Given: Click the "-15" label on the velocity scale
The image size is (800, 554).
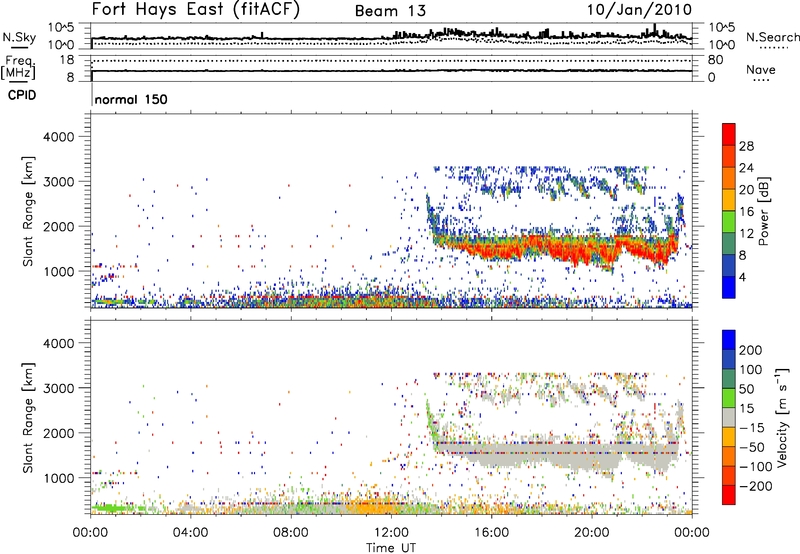Looking at the screenshot, I should (752, 427).
